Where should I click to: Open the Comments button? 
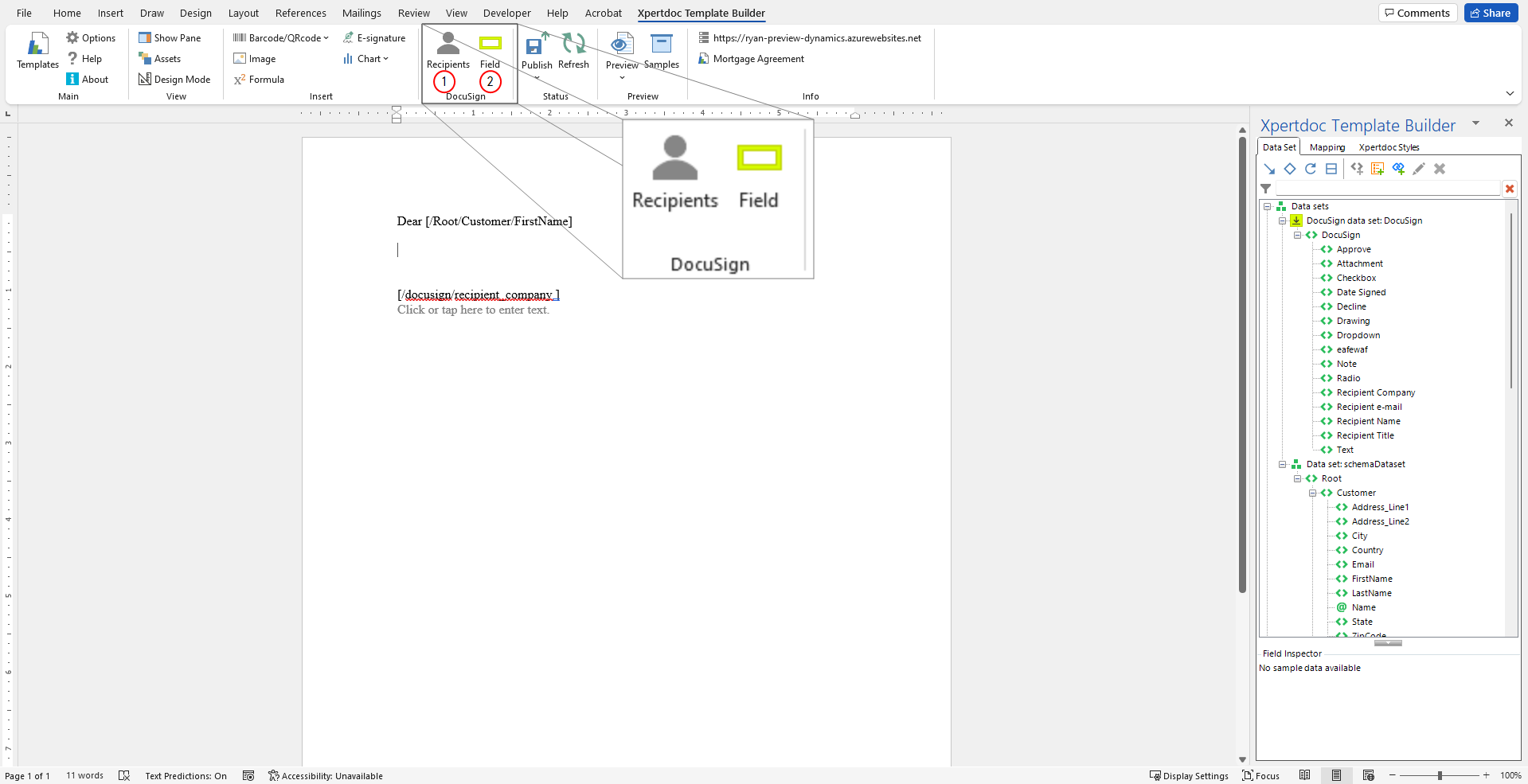coord(1417,13)
